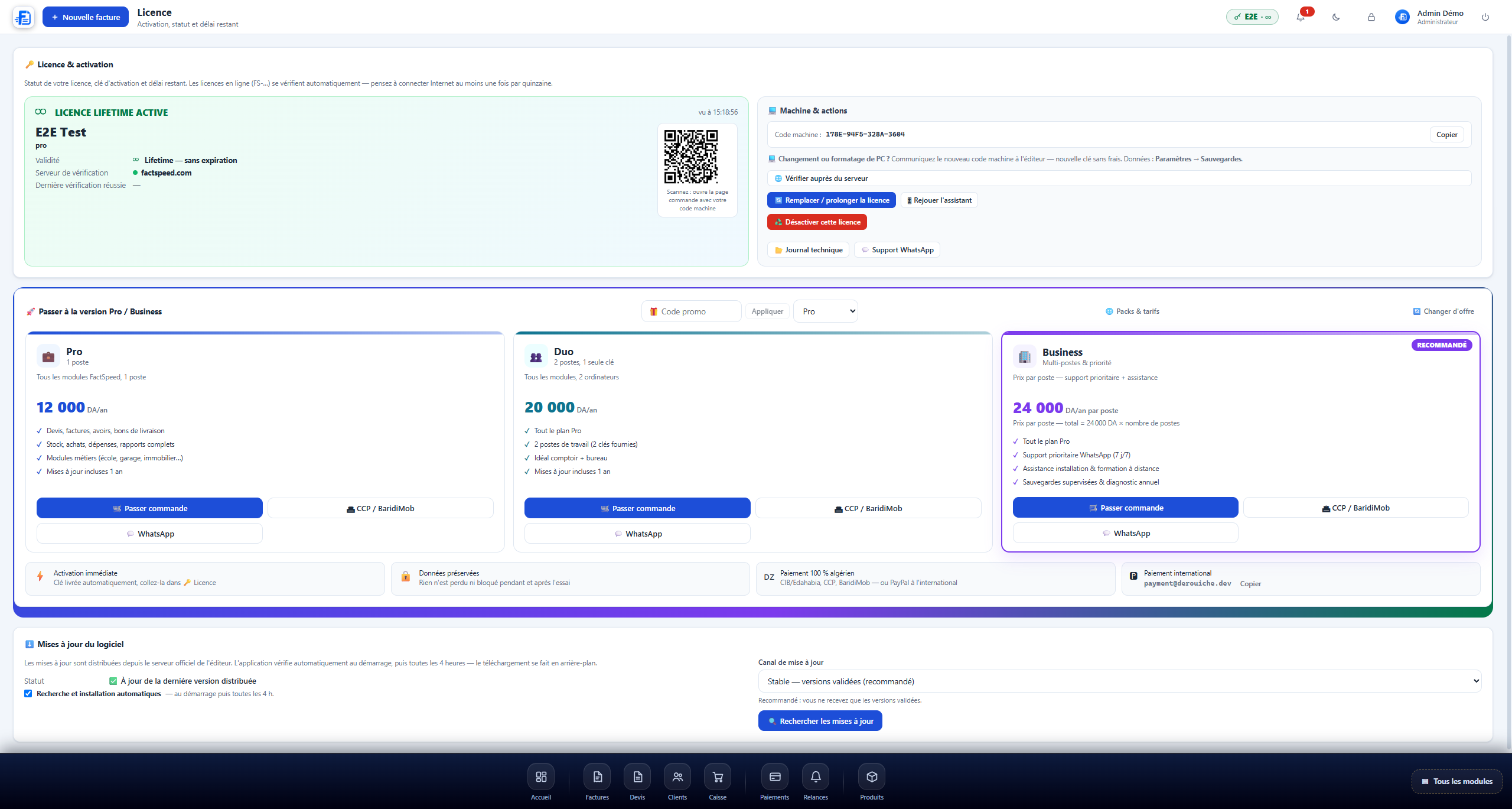
Task: Click the Appliquer promo button
Action: pyautogui.click(x=767, y=311)
